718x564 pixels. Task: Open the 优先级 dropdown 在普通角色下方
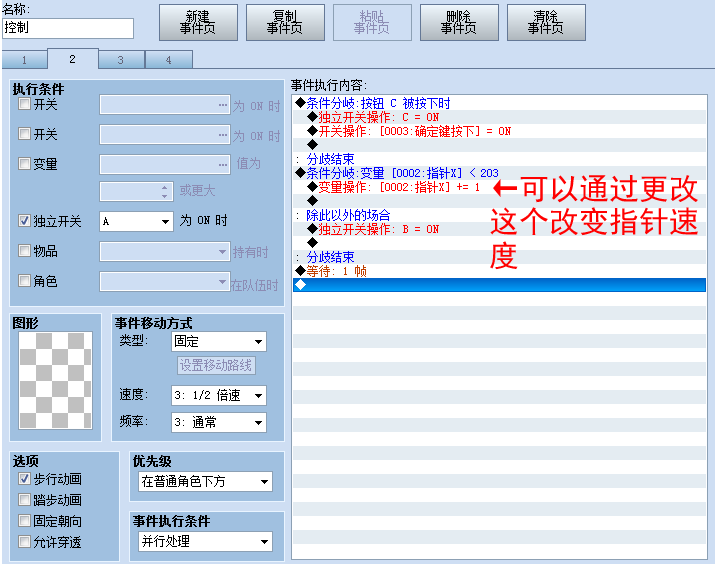(x=205, y=482)
